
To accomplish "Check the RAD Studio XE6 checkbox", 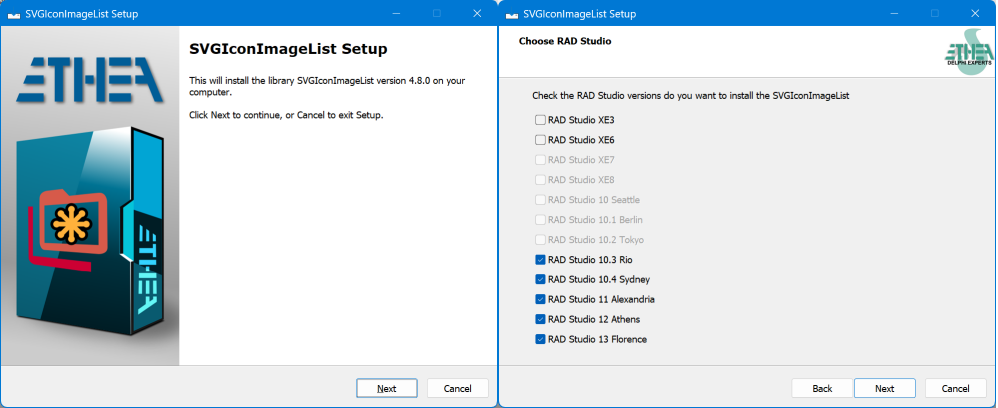I will 540,139.
